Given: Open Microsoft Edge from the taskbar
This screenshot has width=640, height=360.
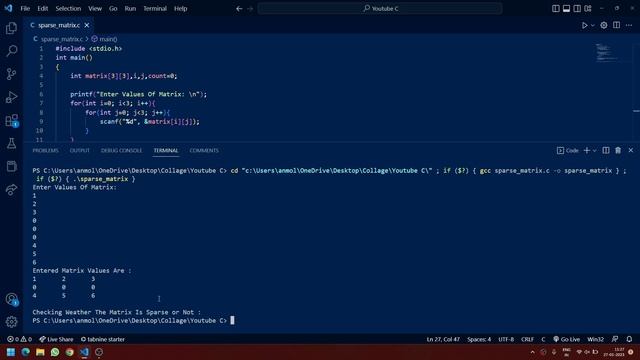Looking at the screenshot, I should pos(25,352).
